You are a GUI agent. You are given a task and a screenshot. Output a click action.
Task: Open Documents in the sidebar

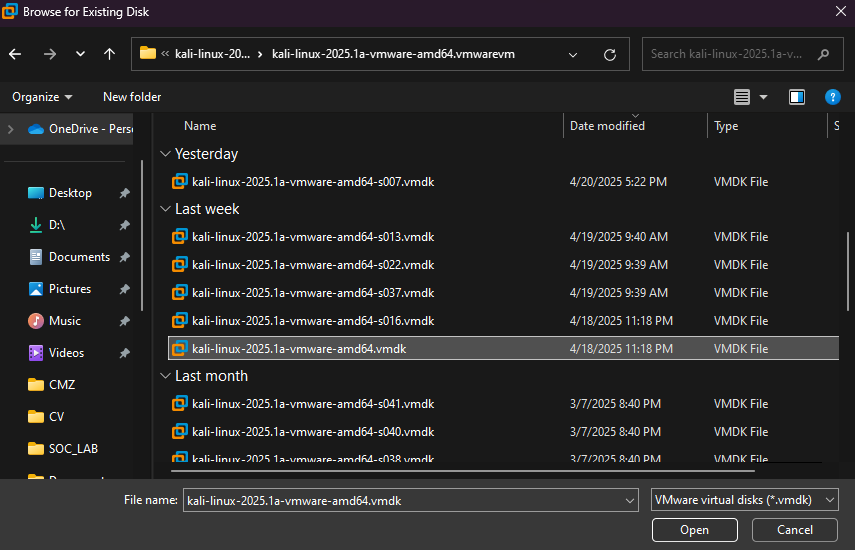pyautogui.click(x=80, y=257)
